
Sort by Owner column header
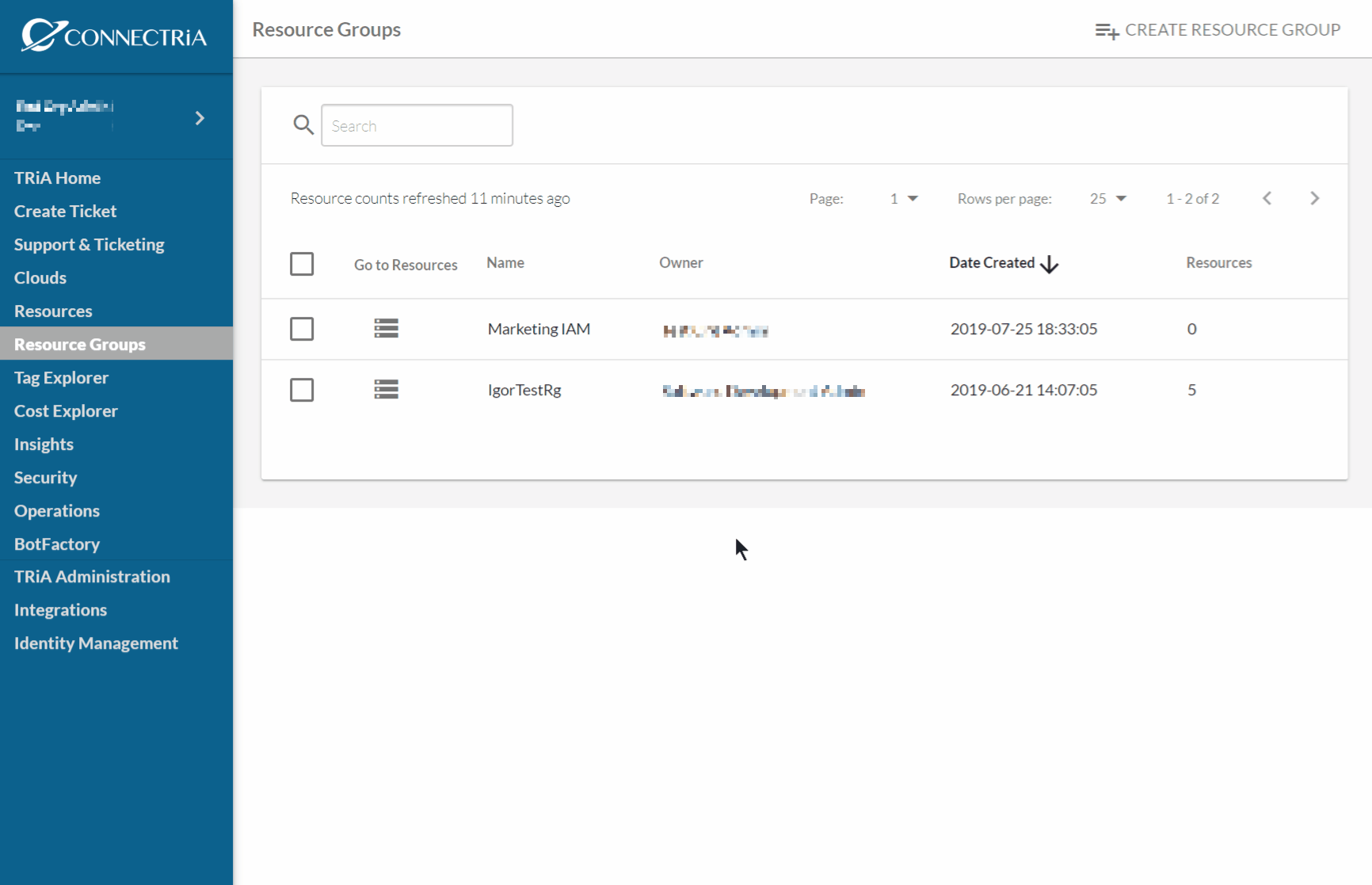click(681, 263)
